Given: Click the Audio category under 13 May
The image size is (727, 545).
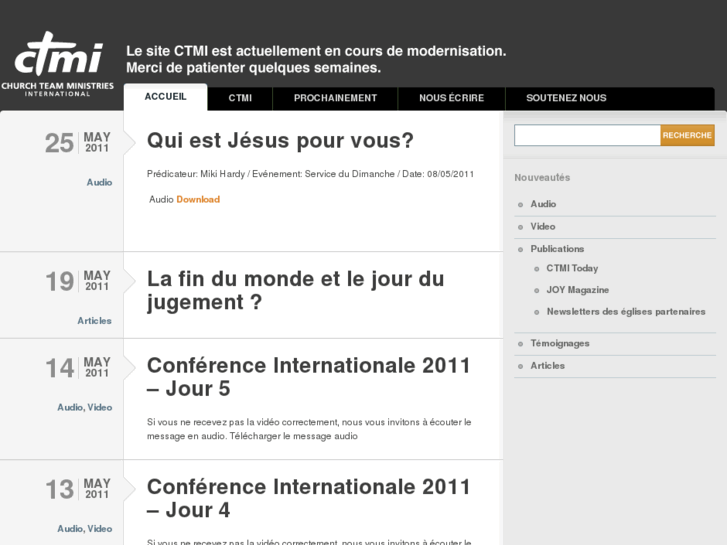Looking at the screenshot, I should pos(70,529).
